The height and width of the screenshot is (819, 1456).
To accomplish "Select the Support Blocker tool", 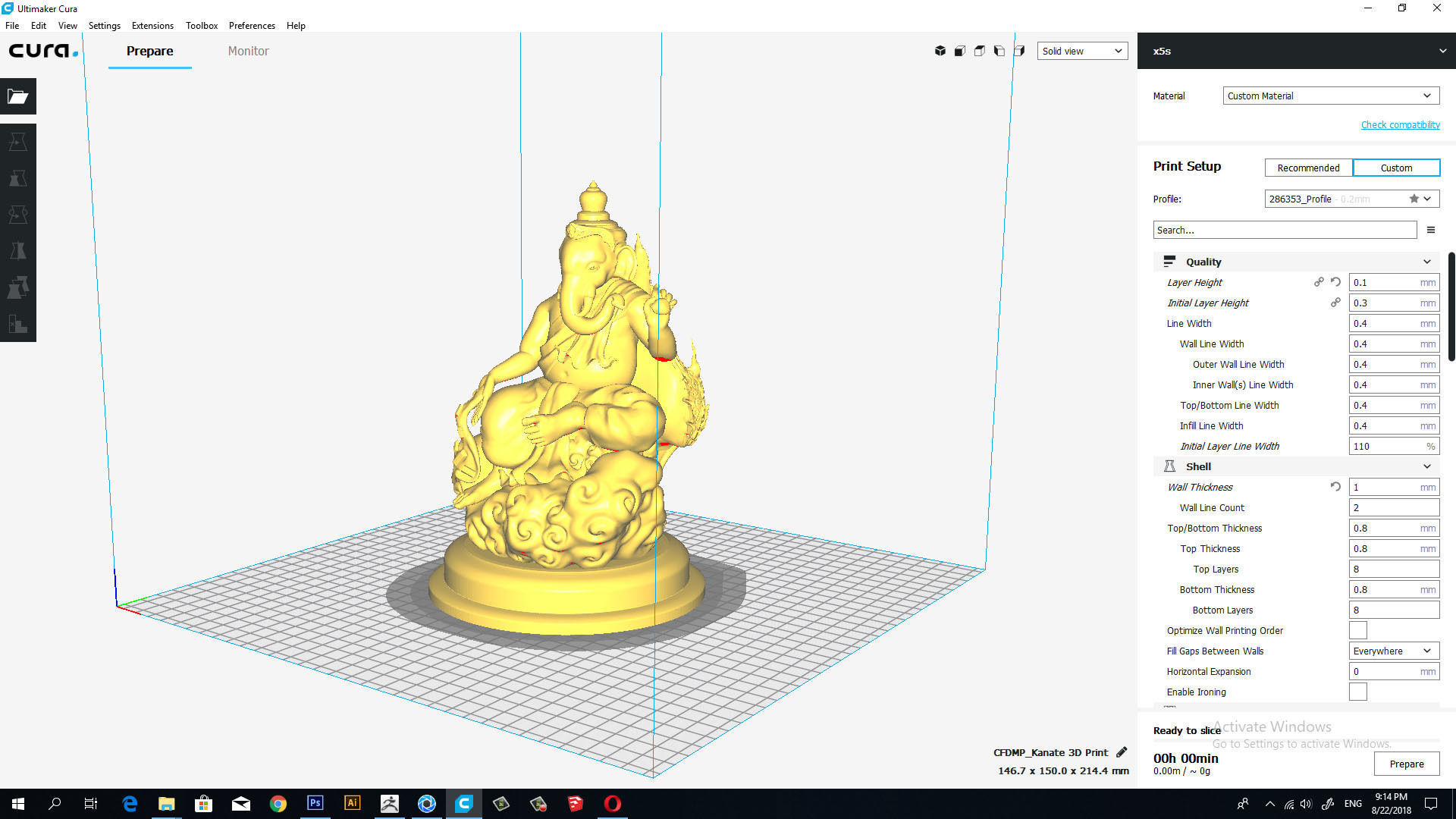I will [x=18, y=324].
